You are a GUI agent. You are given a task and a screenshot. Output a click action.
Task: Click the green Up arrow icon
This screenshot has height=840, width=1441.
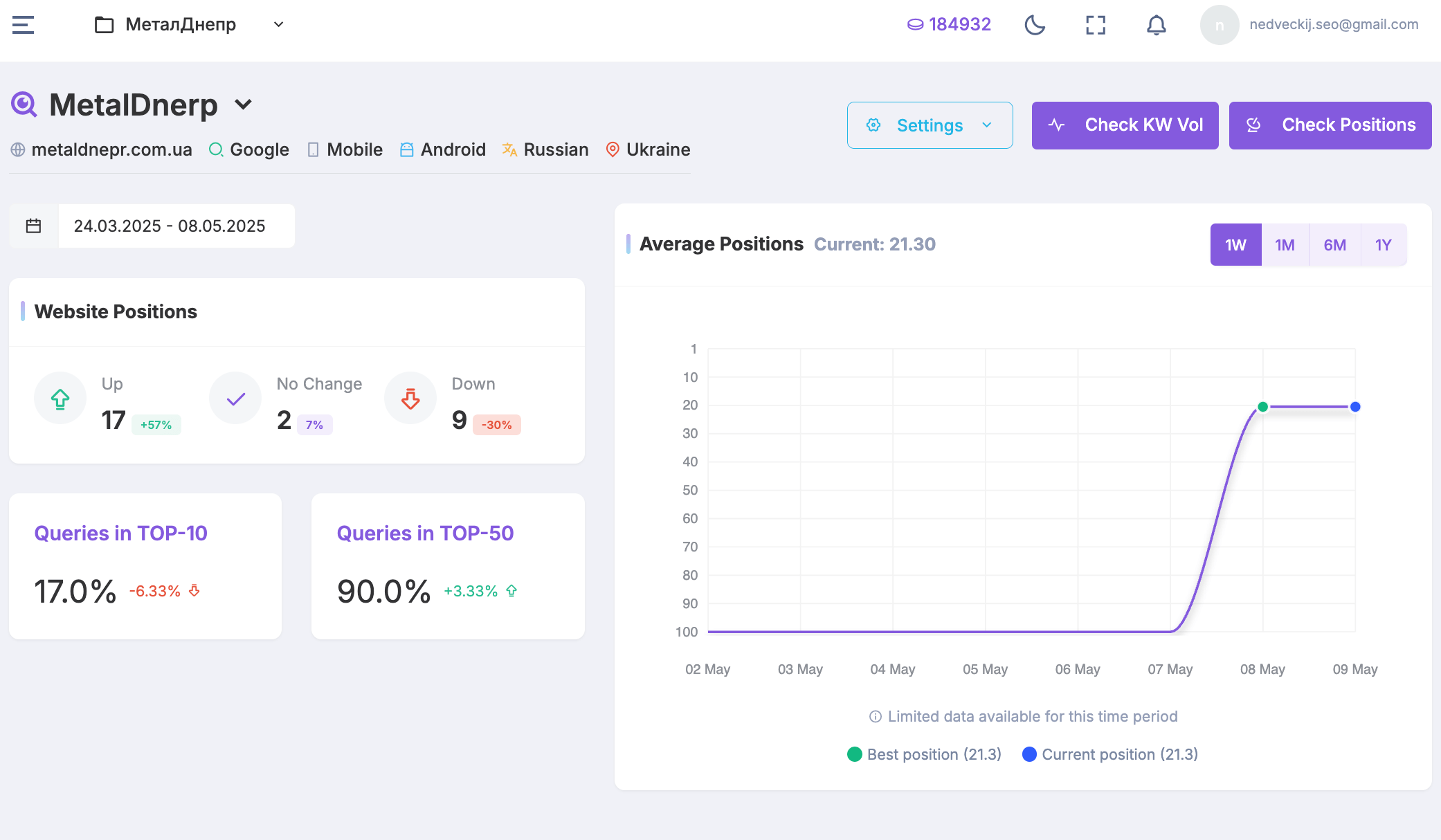[60, 399]
